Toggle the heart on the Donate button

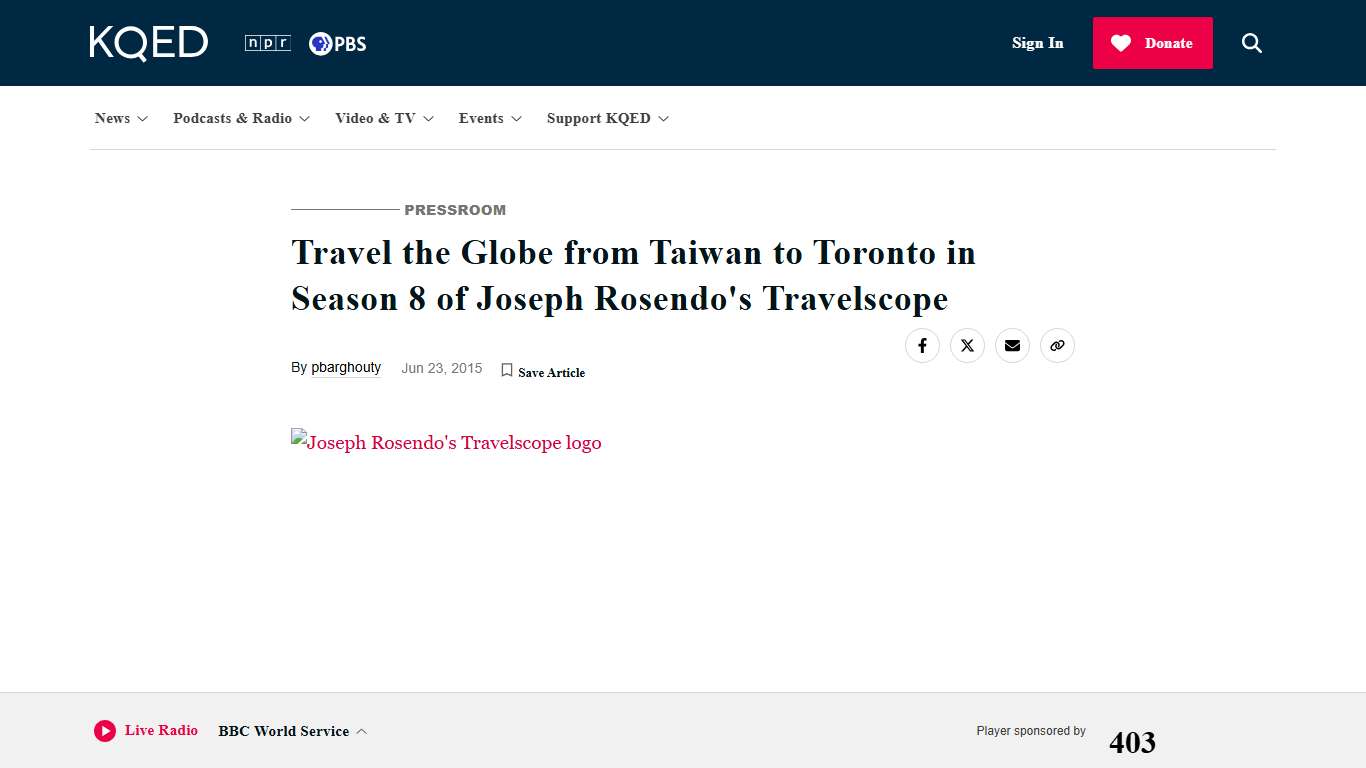[1119, 43]
